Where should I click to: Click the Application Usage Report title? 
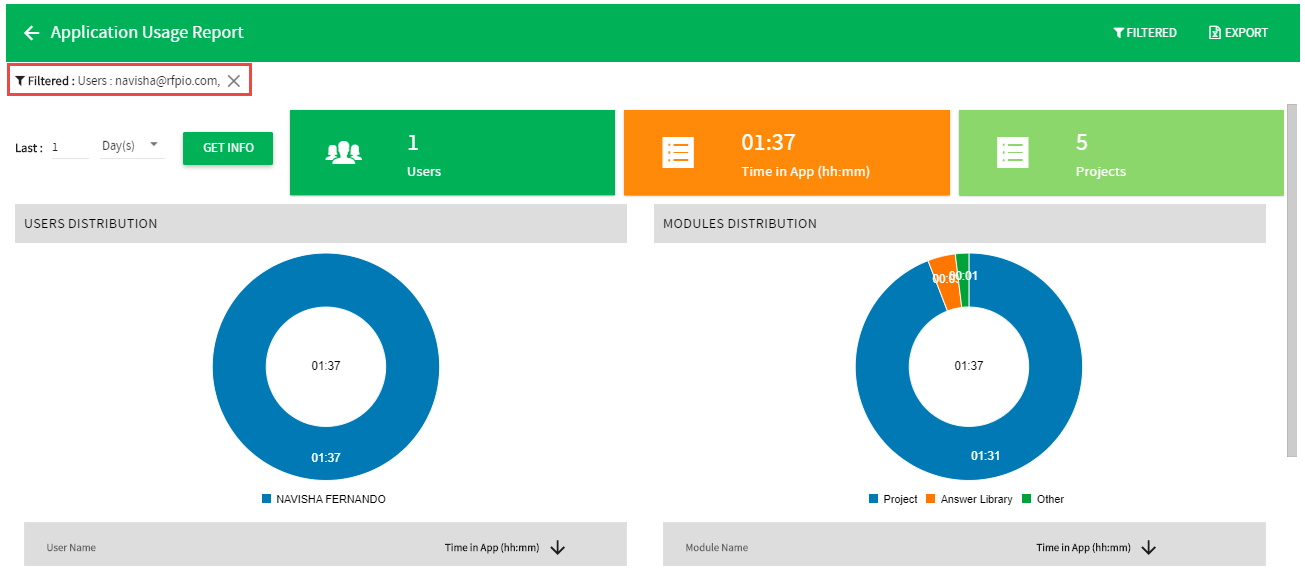147,33
